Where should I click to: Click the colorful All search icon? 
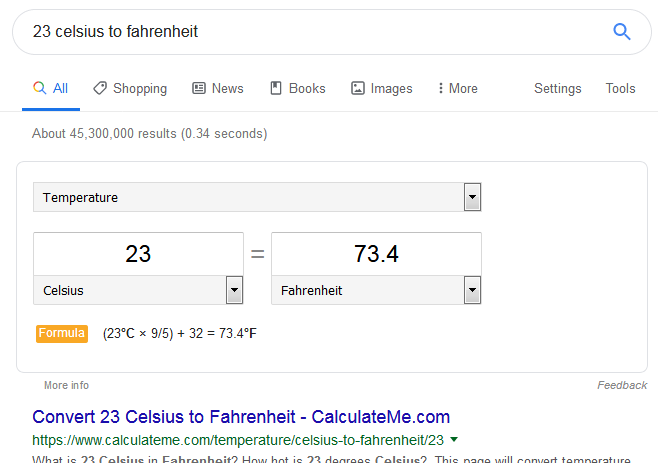[39, 88]
